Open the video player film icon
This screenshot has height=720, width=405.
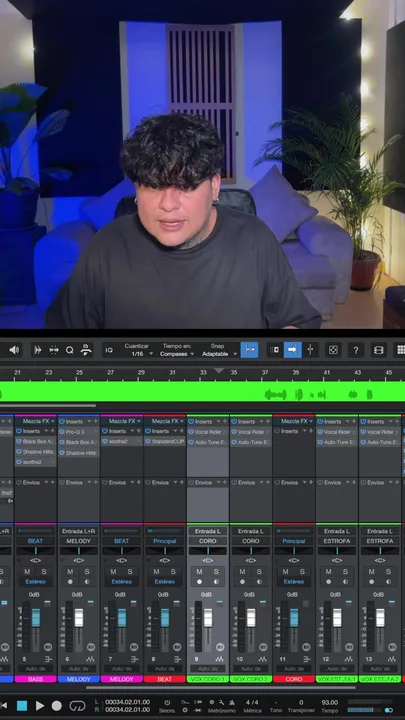pyautogui.click(x=378, y=350)
